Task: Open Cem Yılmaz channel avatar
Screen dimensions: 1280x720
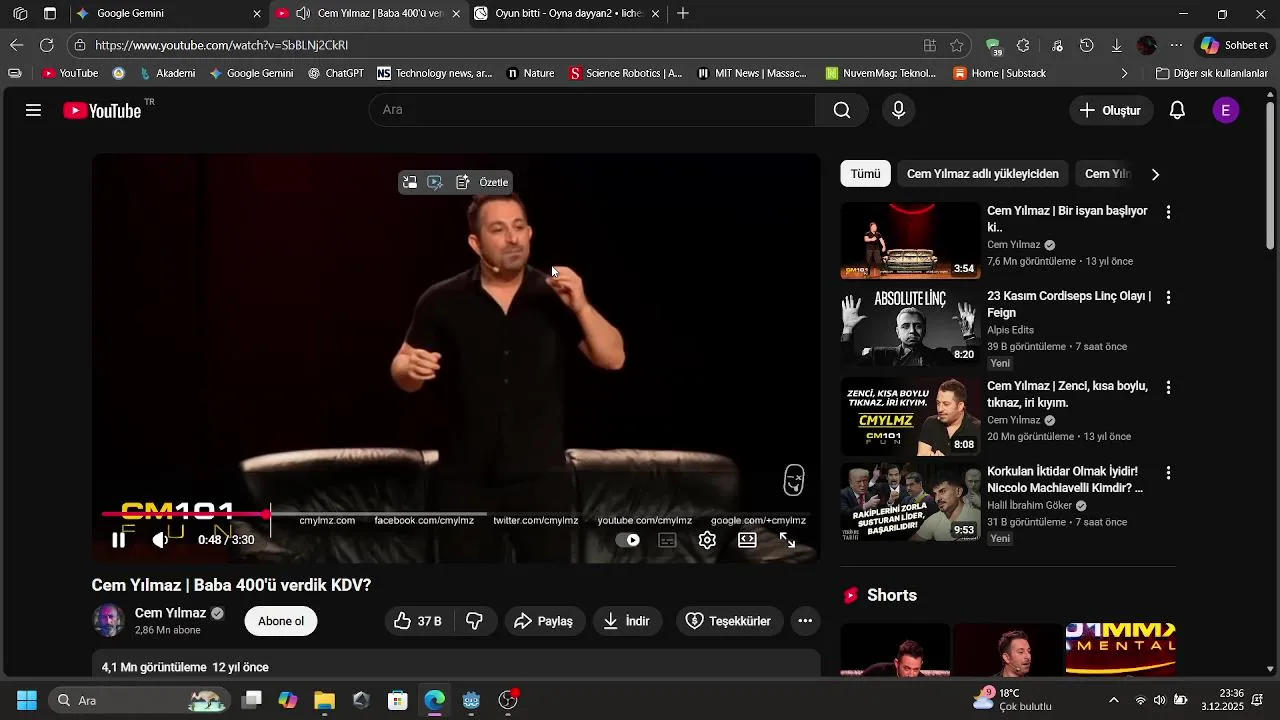Action: (109, 621)
